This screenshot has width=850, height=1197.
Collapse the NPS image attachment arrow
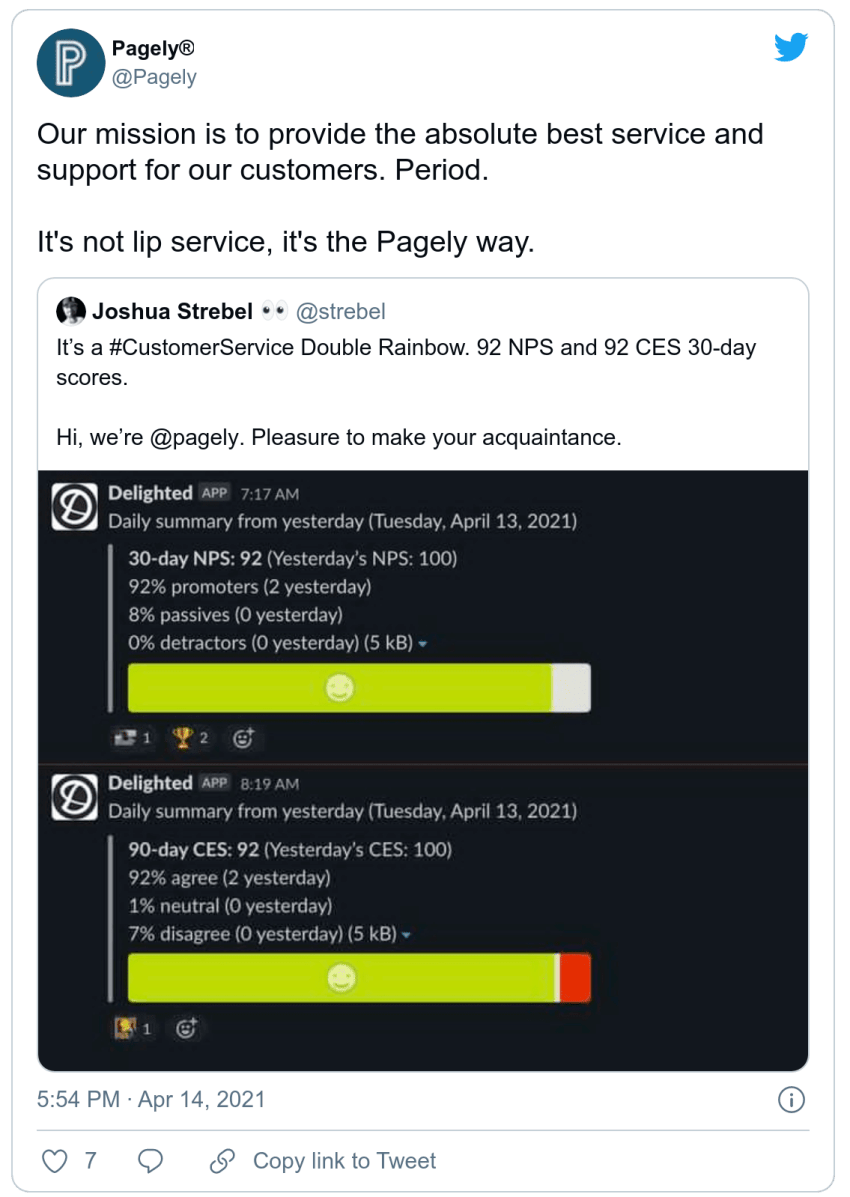pos(423,644)
